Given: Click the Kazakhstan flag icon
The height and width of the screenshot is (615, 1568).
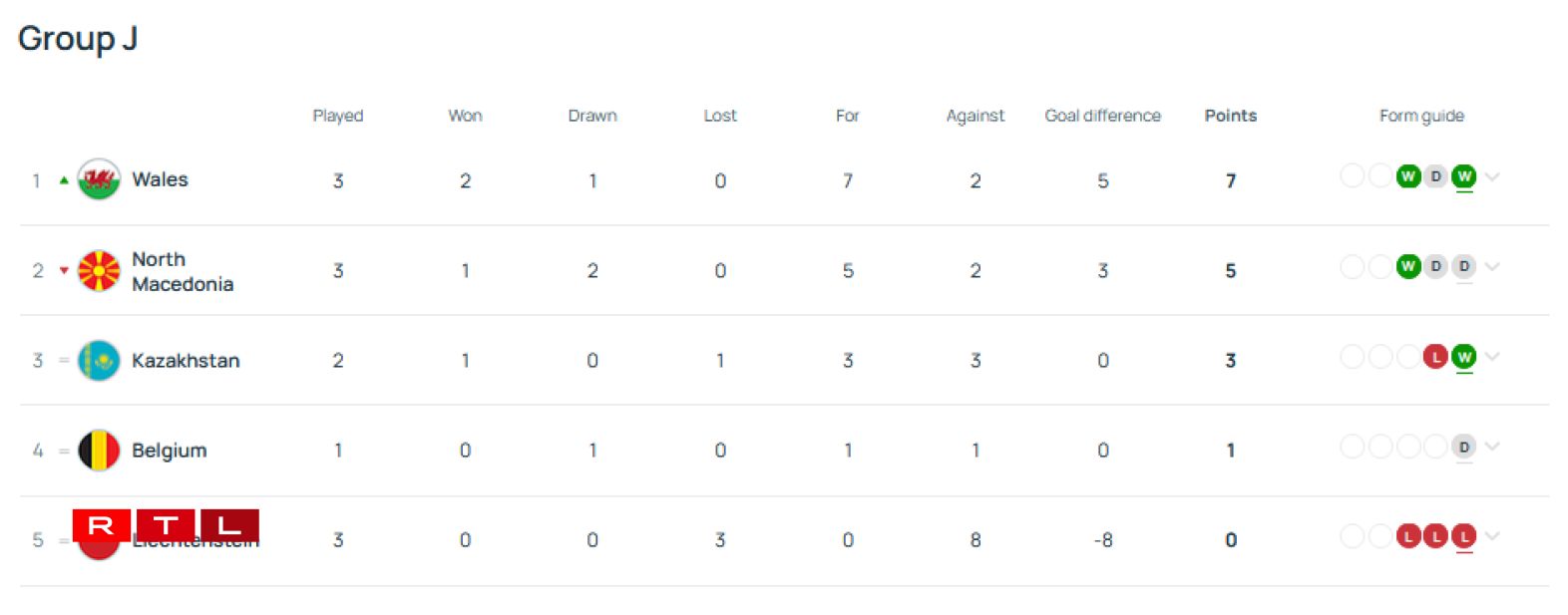Looking at the screenshot, I should pos(99,360).
